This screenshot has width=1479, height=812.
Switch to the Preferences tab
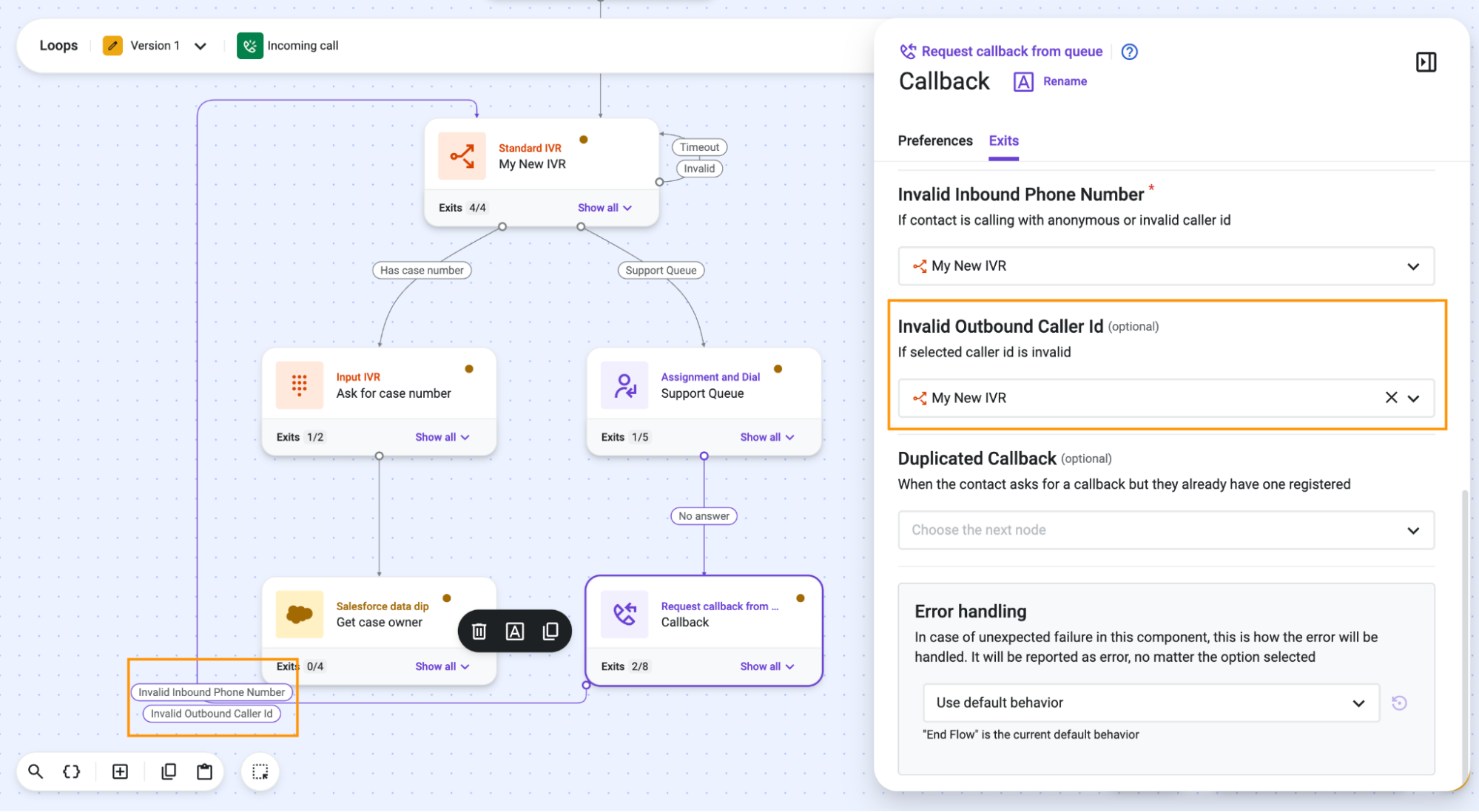coord(935,141)
